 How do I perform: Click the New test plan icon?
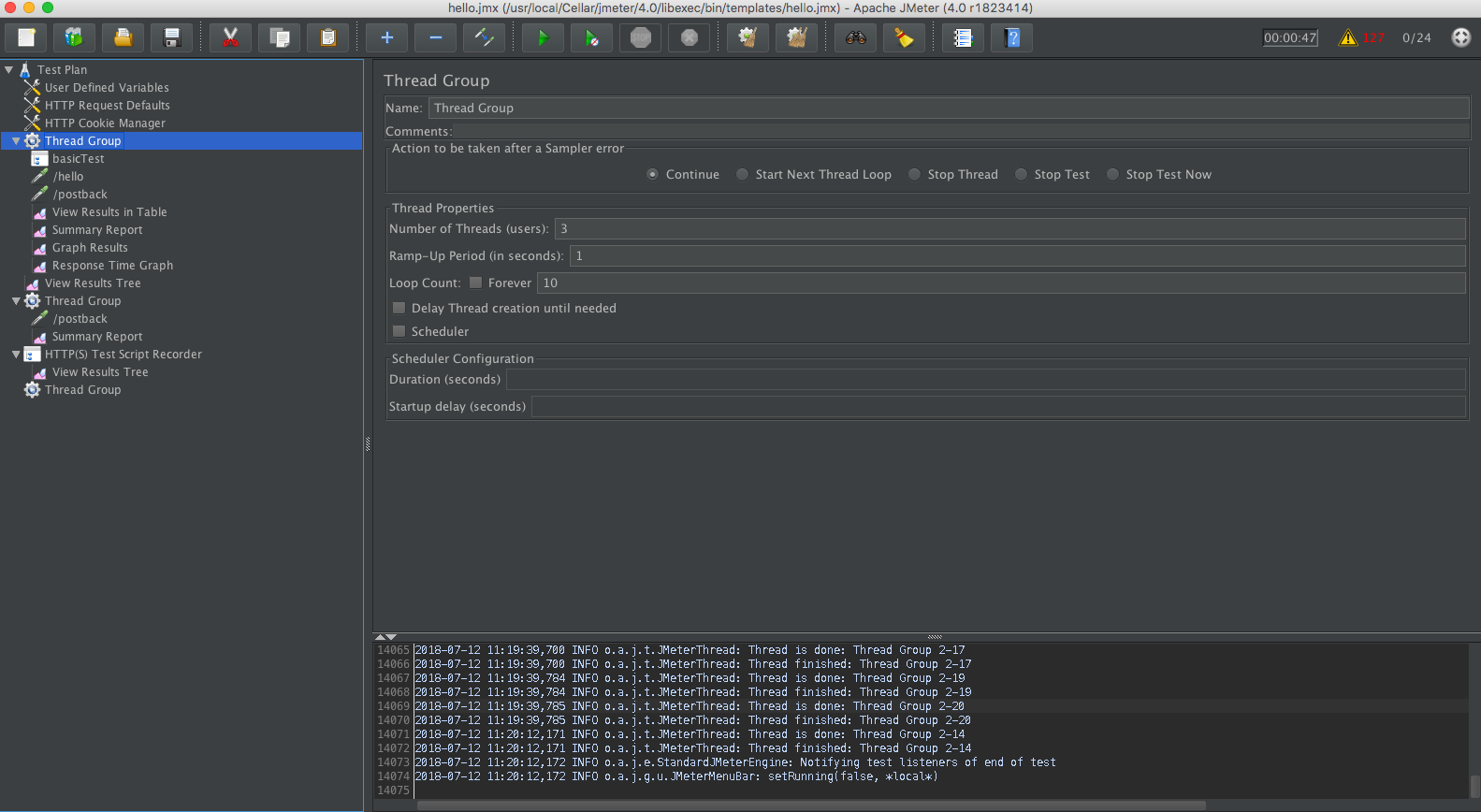pos(26,37)
